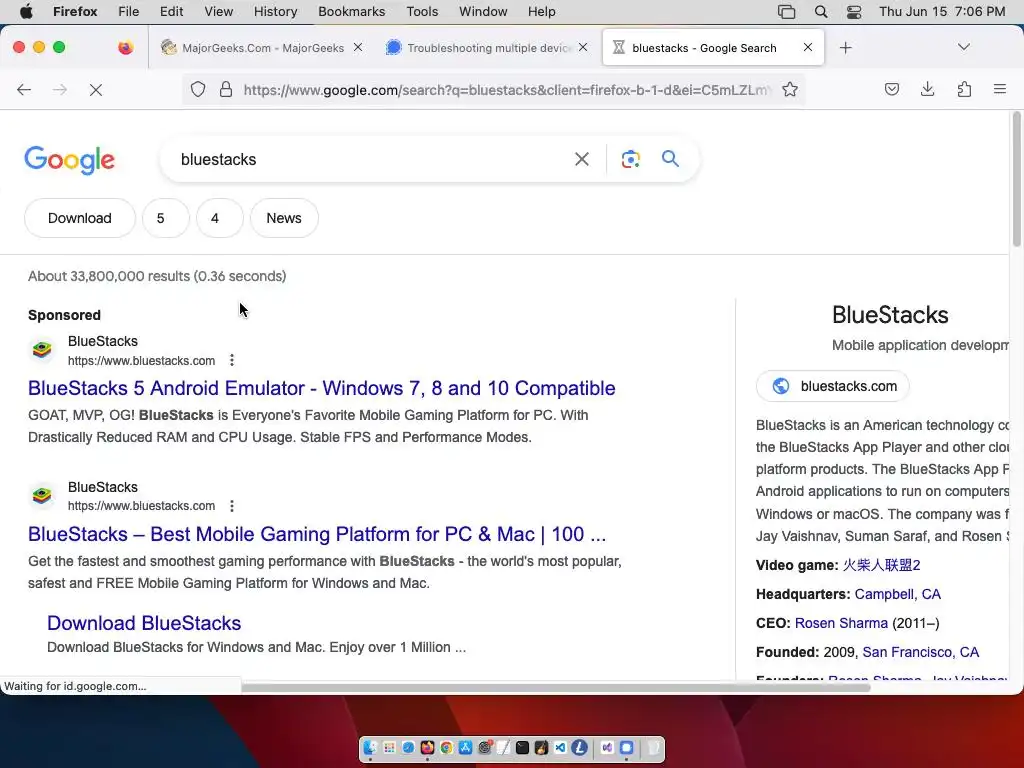Stop the page loading with X button
1024x768 pixels.
[96, 89]
